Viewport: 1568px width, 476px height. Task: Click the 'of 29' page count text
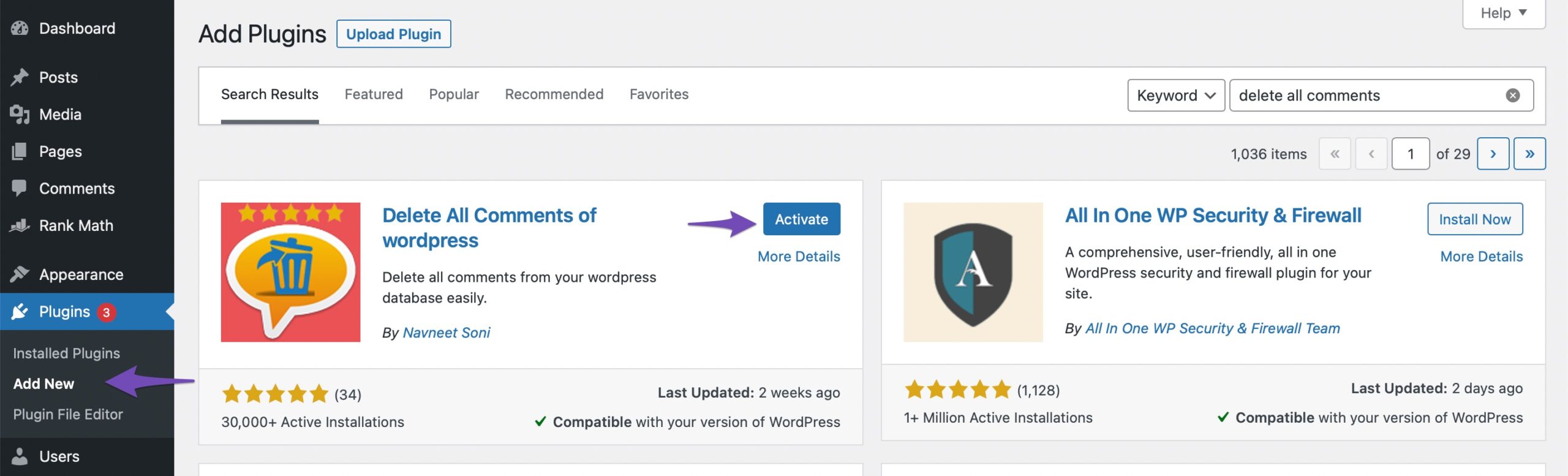click(1453, 154)
